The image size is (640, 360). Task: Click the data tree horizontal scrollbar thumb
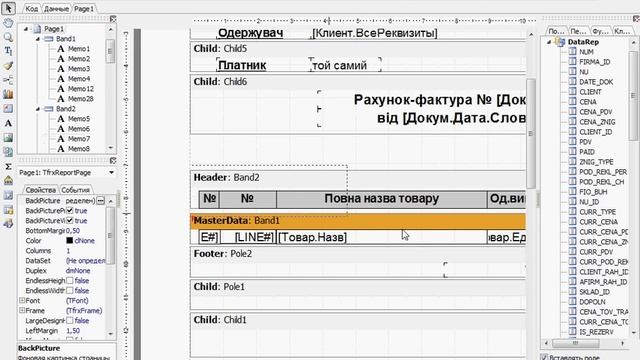click(576, 343)
